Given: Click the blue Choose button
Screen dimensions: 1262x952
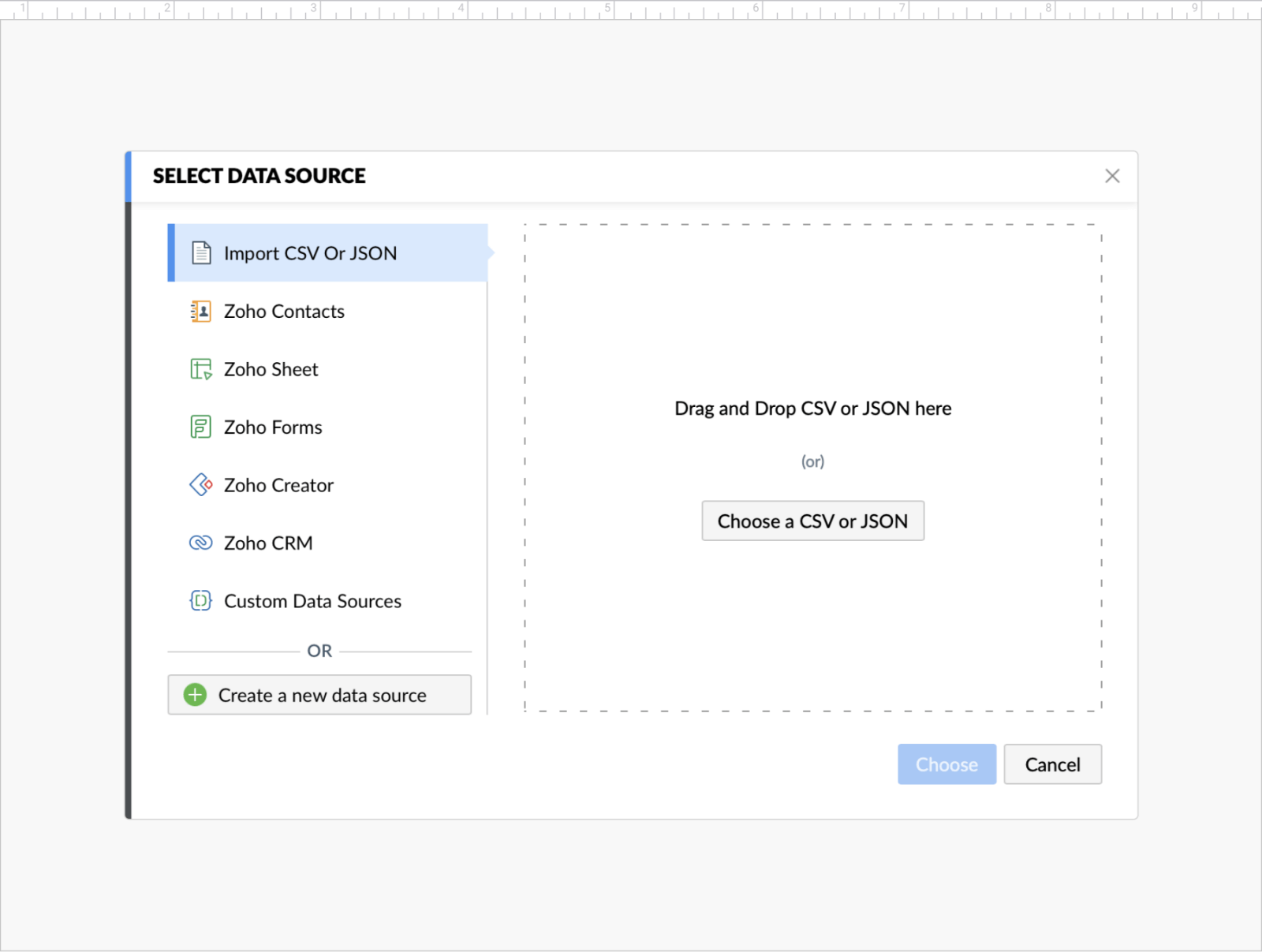Looking at the screenshot, I should [x=946, y=764].
